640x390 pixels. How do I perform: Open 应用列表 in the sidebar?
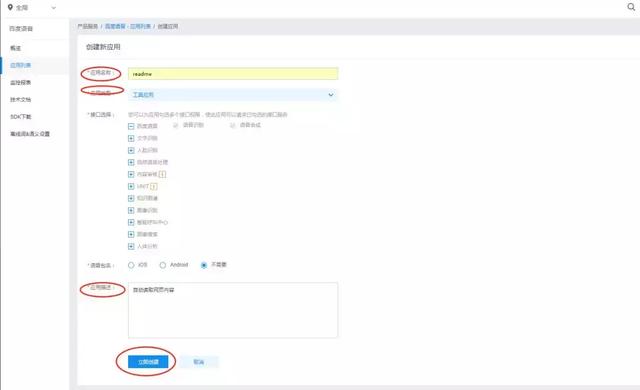click(20, 65)
